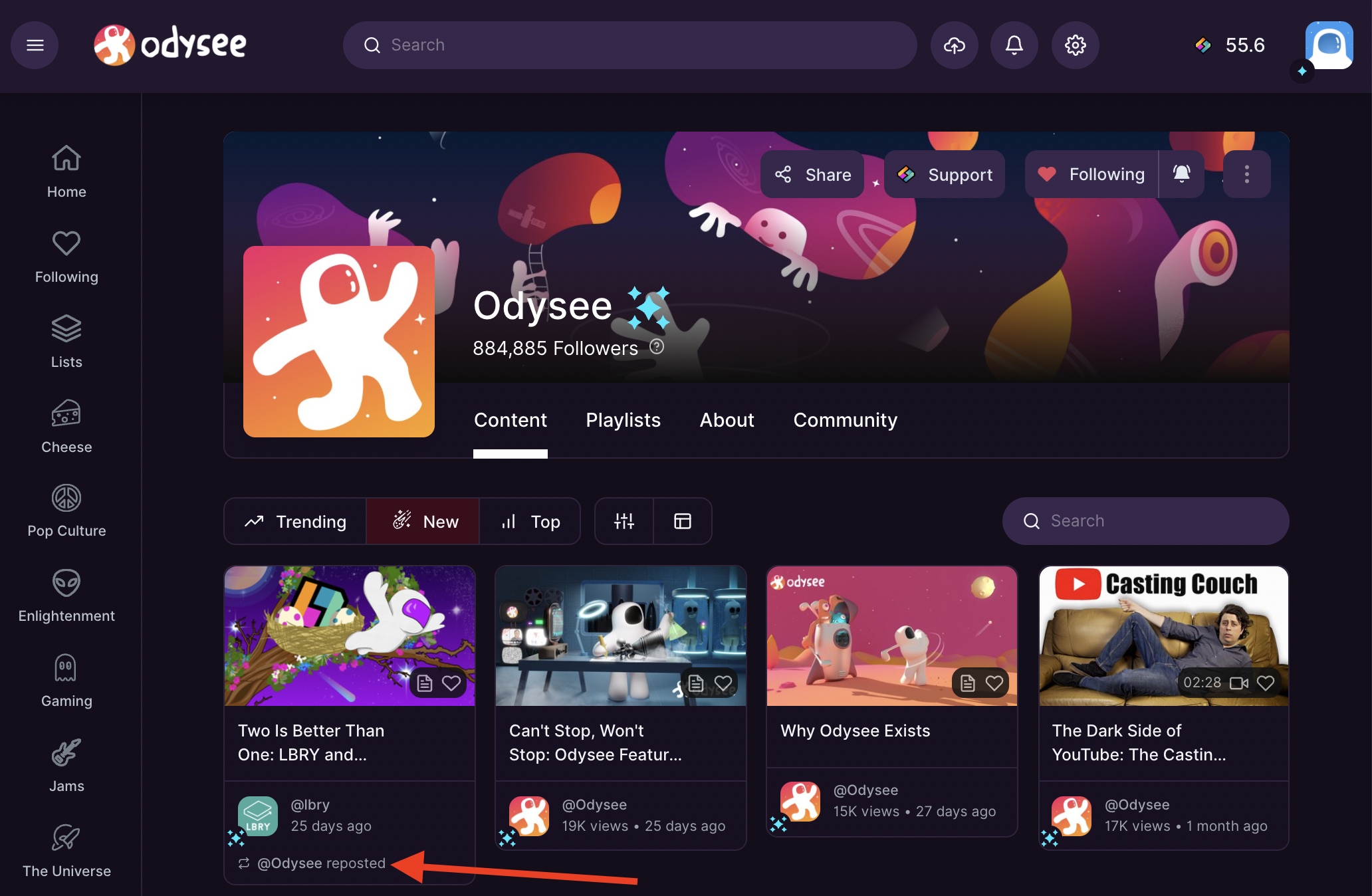Open Can't Stop, Won't Stop thumbnail
Image resolution: width=1372 pixels, height=896 pixels.
click(x=621, y=635)
